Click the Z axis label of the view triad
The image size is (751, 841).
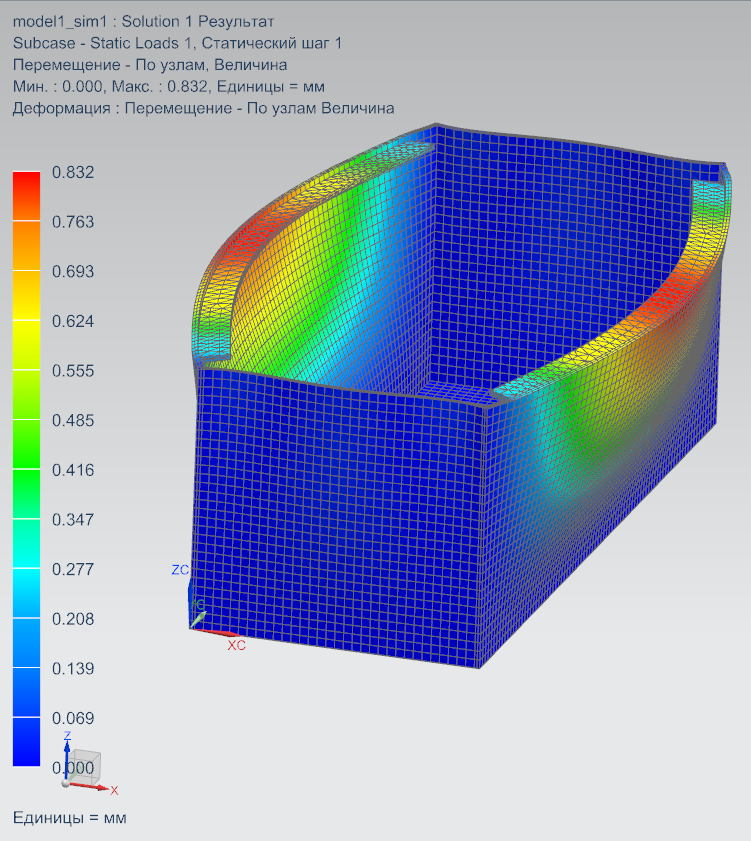pyautogui.click(x=68, y=735)
